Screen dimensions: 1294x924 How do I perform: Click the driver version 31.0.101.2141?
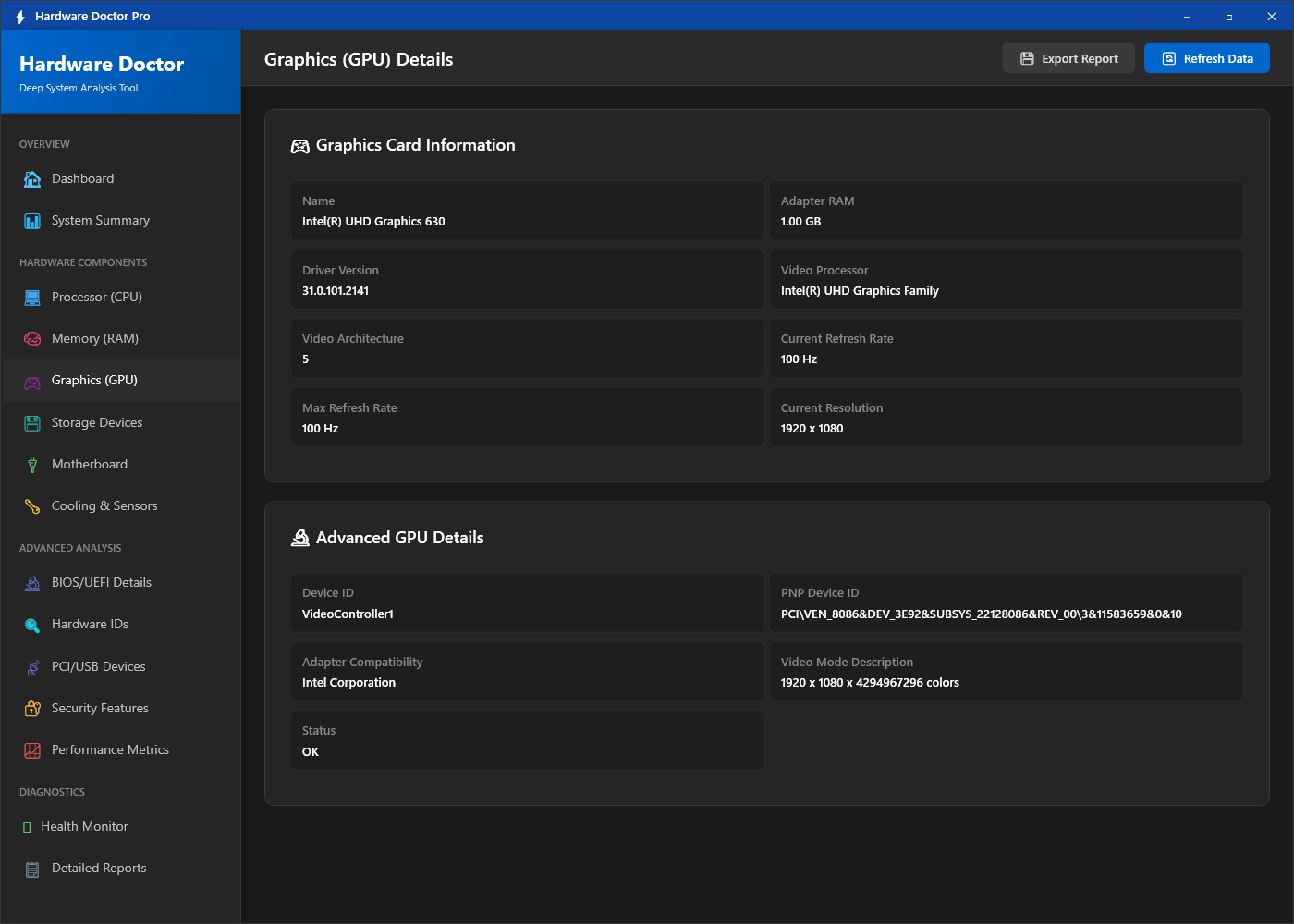[x=336, y=291]
